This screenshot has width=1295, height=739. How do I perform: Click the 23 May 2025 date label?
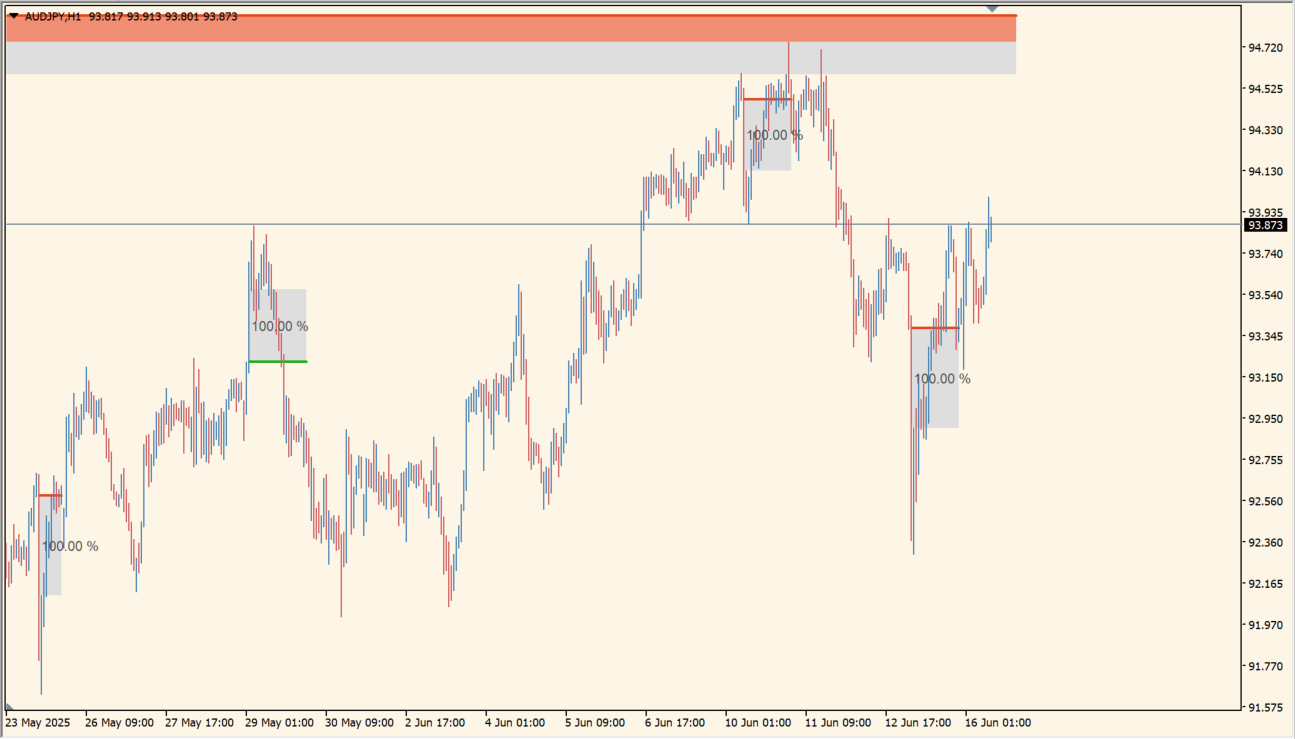[x=38, y=722]
